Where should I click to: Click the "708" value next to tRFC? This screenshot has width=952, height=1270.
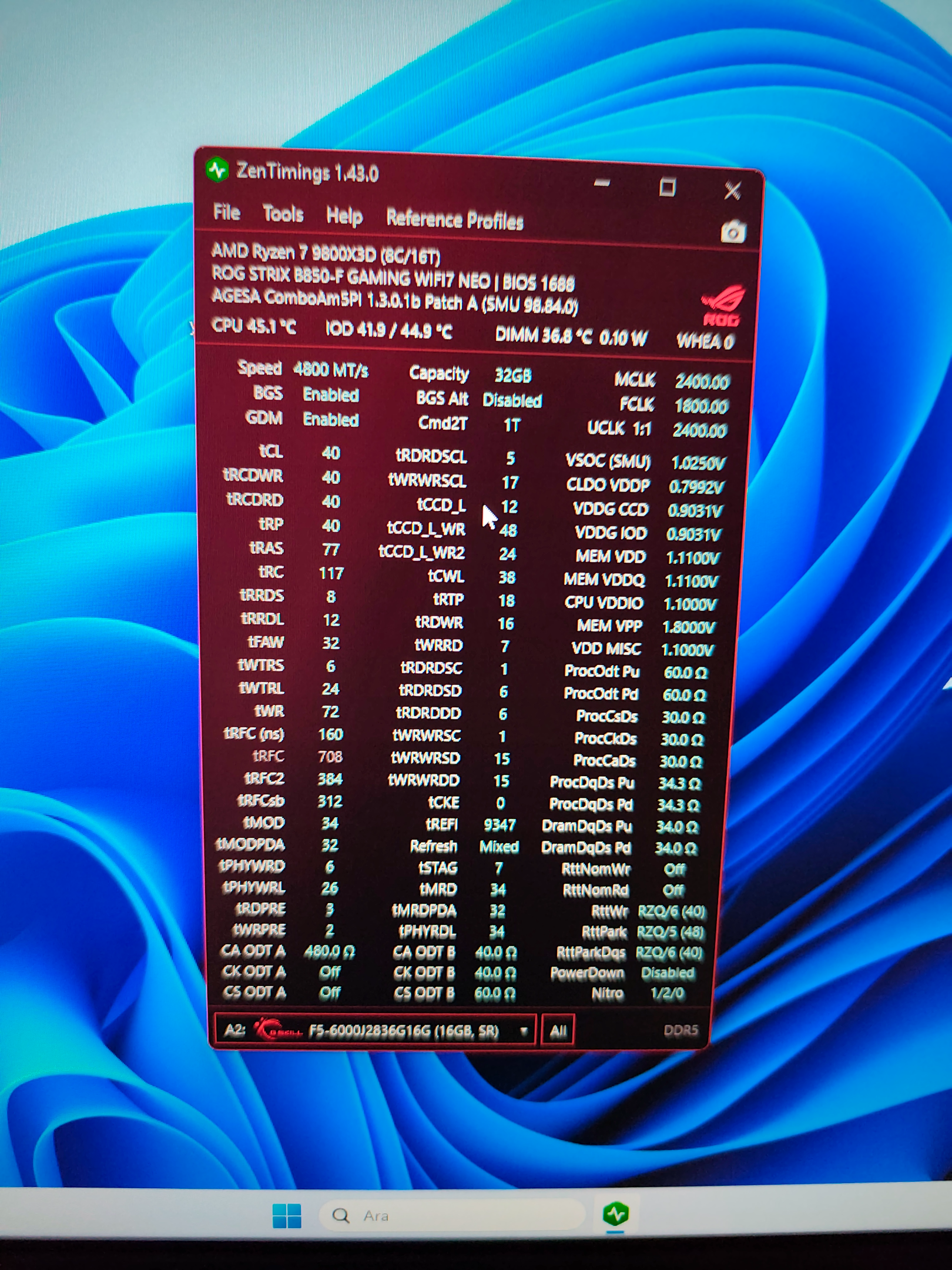(330, 757)
